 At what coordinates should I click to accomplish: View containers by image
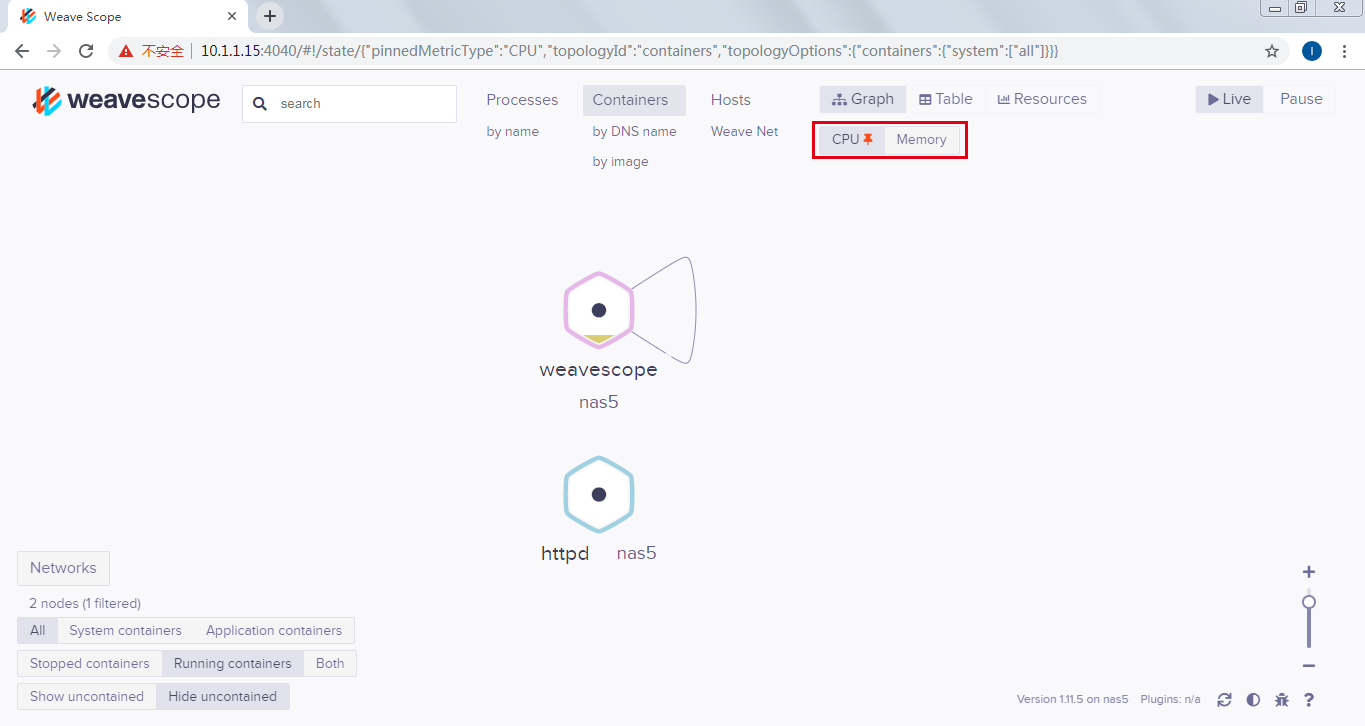tap(620, 162)
